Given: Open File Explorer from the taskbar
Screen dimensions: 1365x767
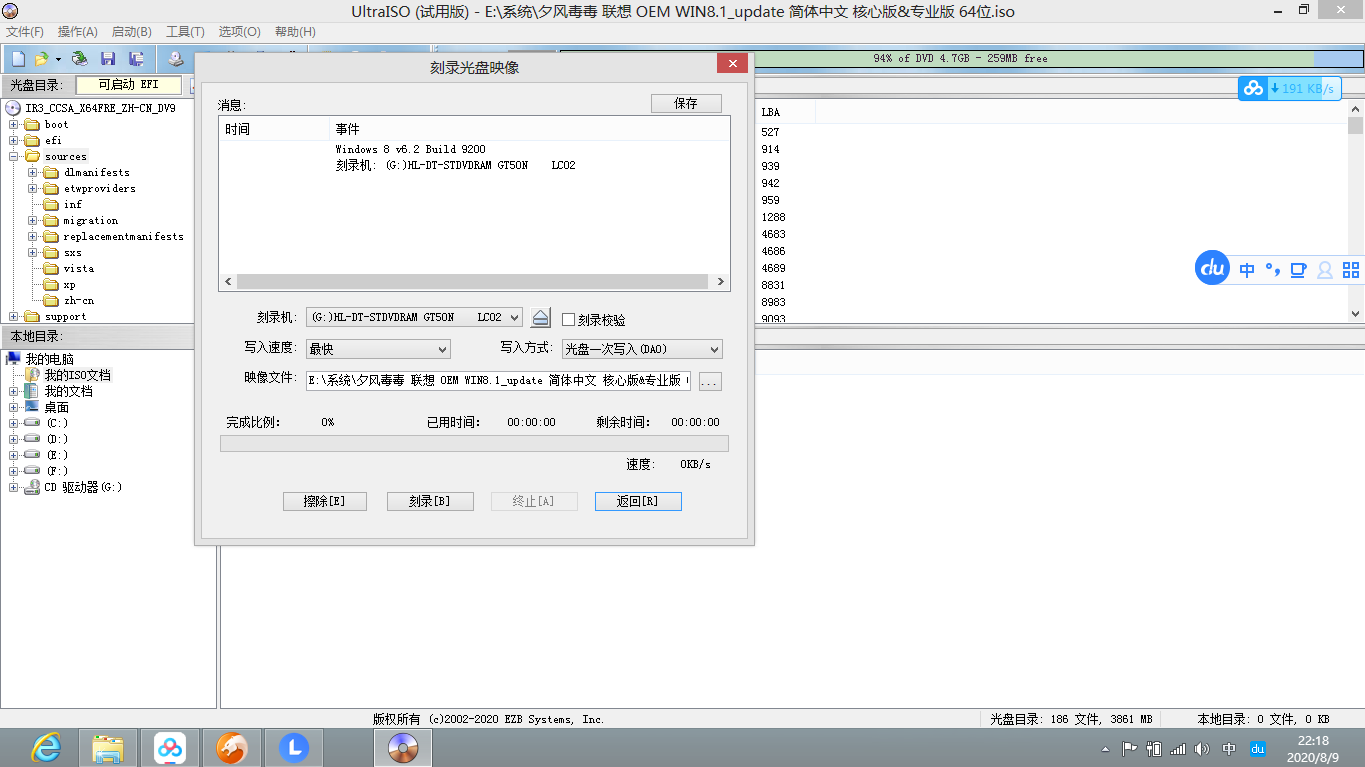Looking at the screenshot, I should point(108,747).
